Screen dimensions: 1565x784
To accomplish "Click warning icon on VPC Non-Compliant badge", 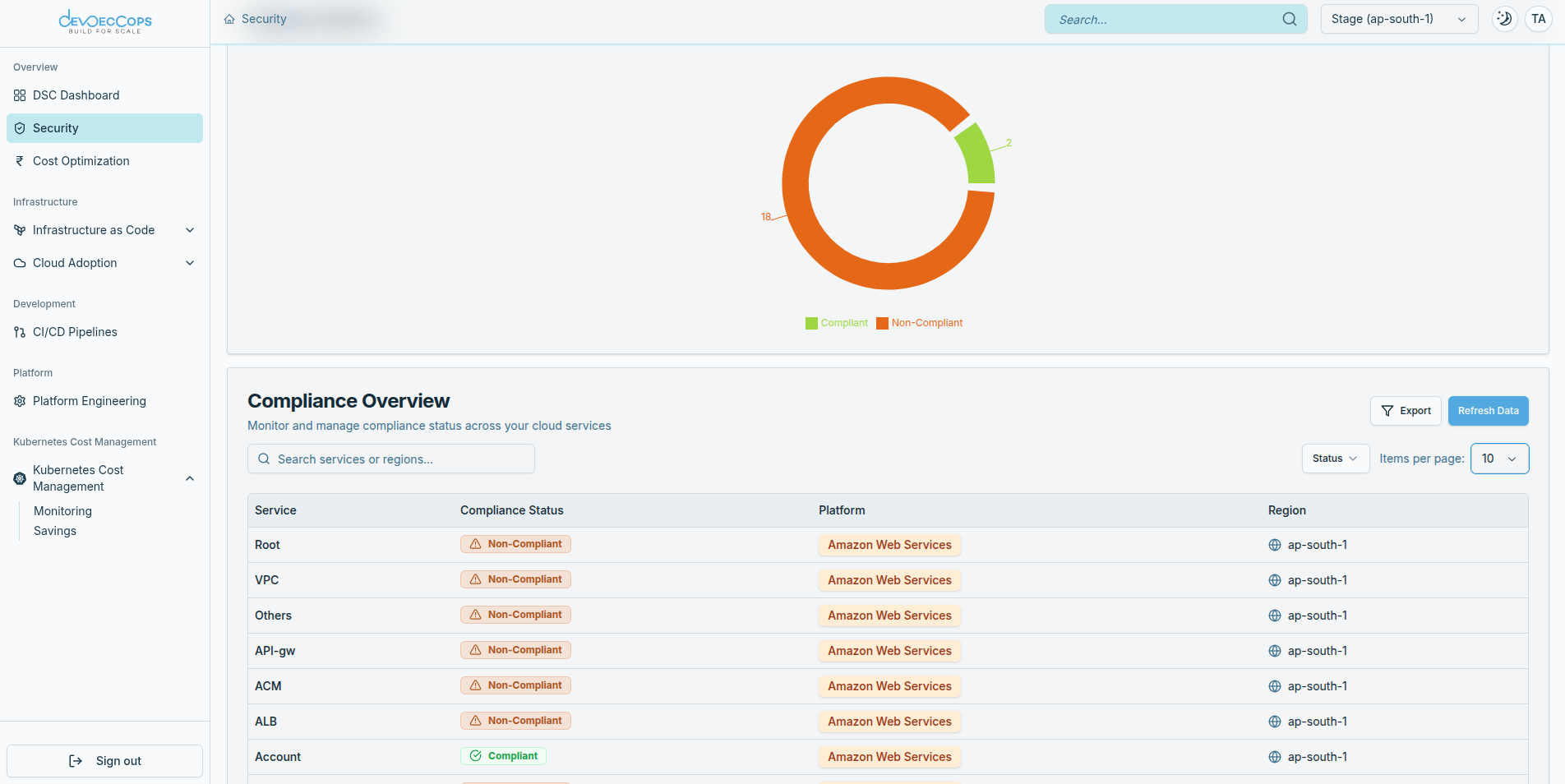I will 475,579.
